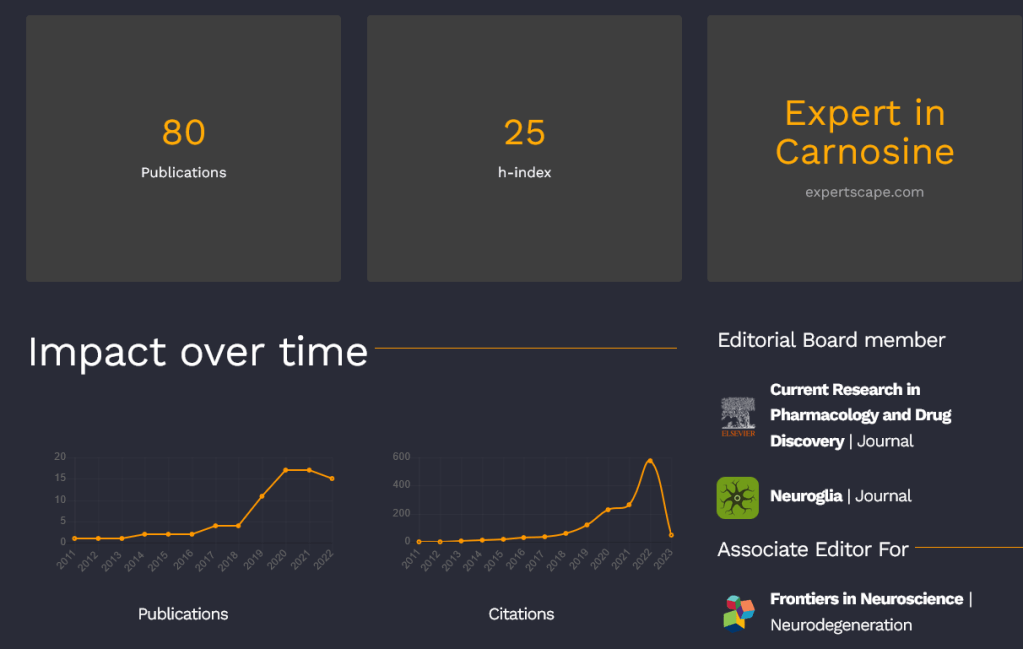
Task: Open the Neuroglia journal text link
Action: click(x=805, y=496)
